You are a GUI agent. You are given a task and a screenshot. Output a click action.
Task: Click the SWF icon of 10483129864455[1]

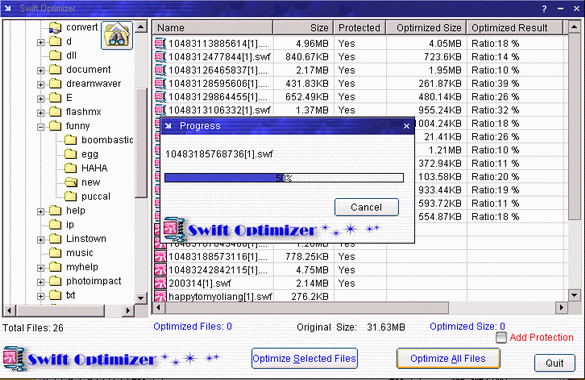click(160, 97)
